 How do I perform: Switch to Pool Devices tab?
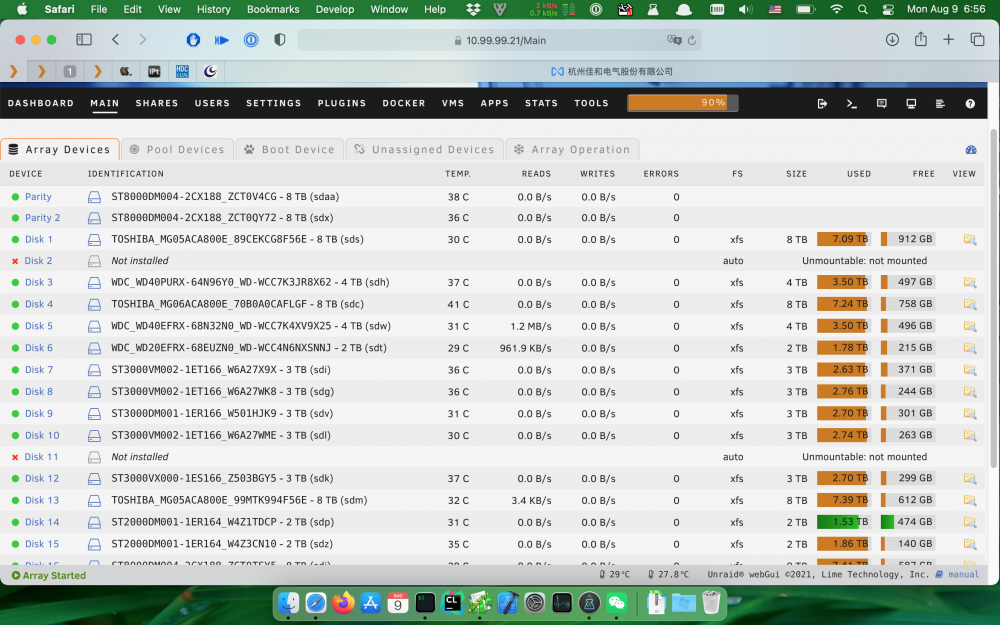[x=177, y=149]
